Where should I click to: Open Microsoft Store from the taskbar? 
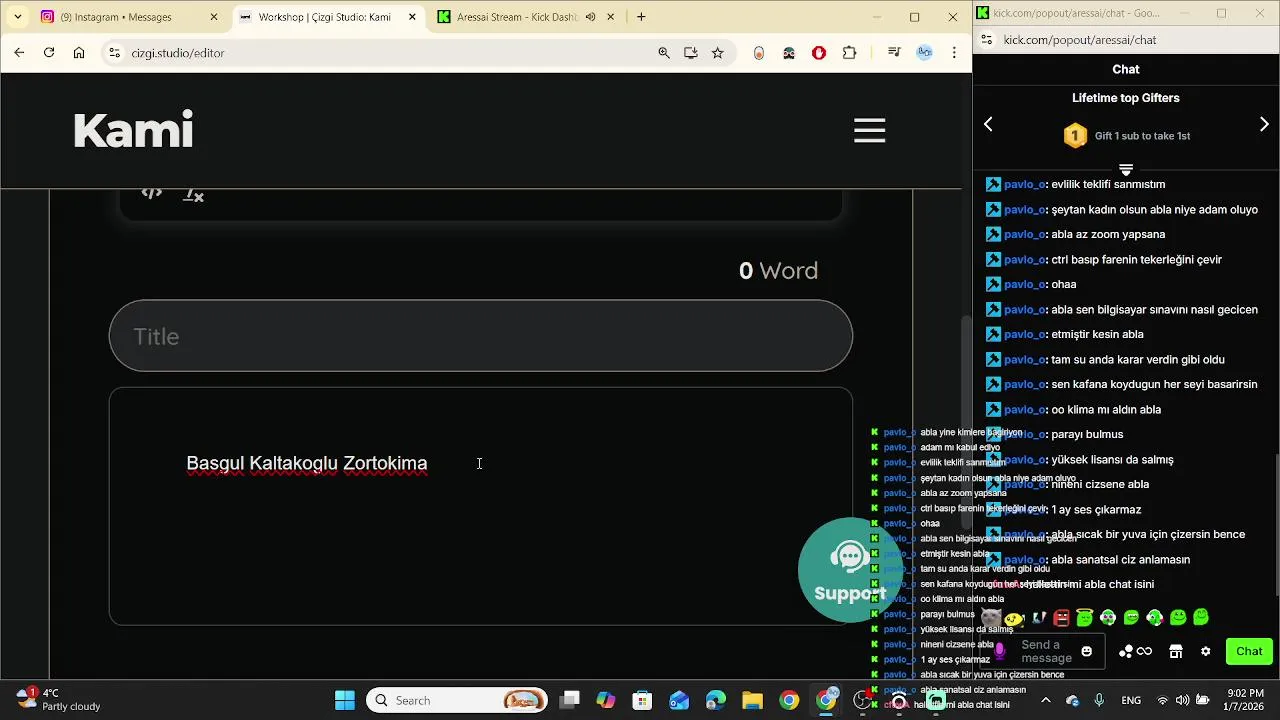point(643,700)
